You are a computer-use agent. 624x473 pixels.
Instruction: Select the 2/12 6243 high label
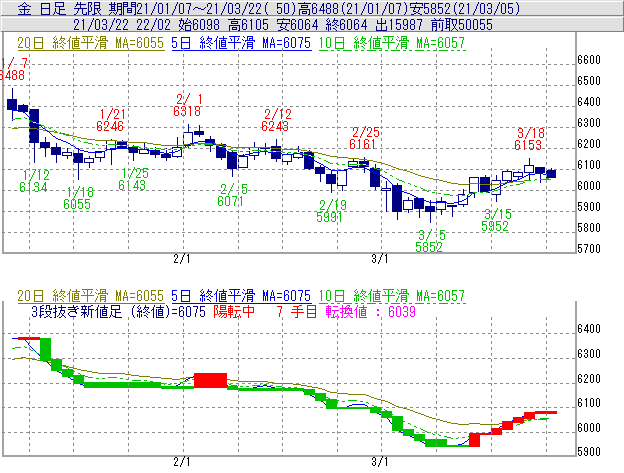tap(275, 120)
